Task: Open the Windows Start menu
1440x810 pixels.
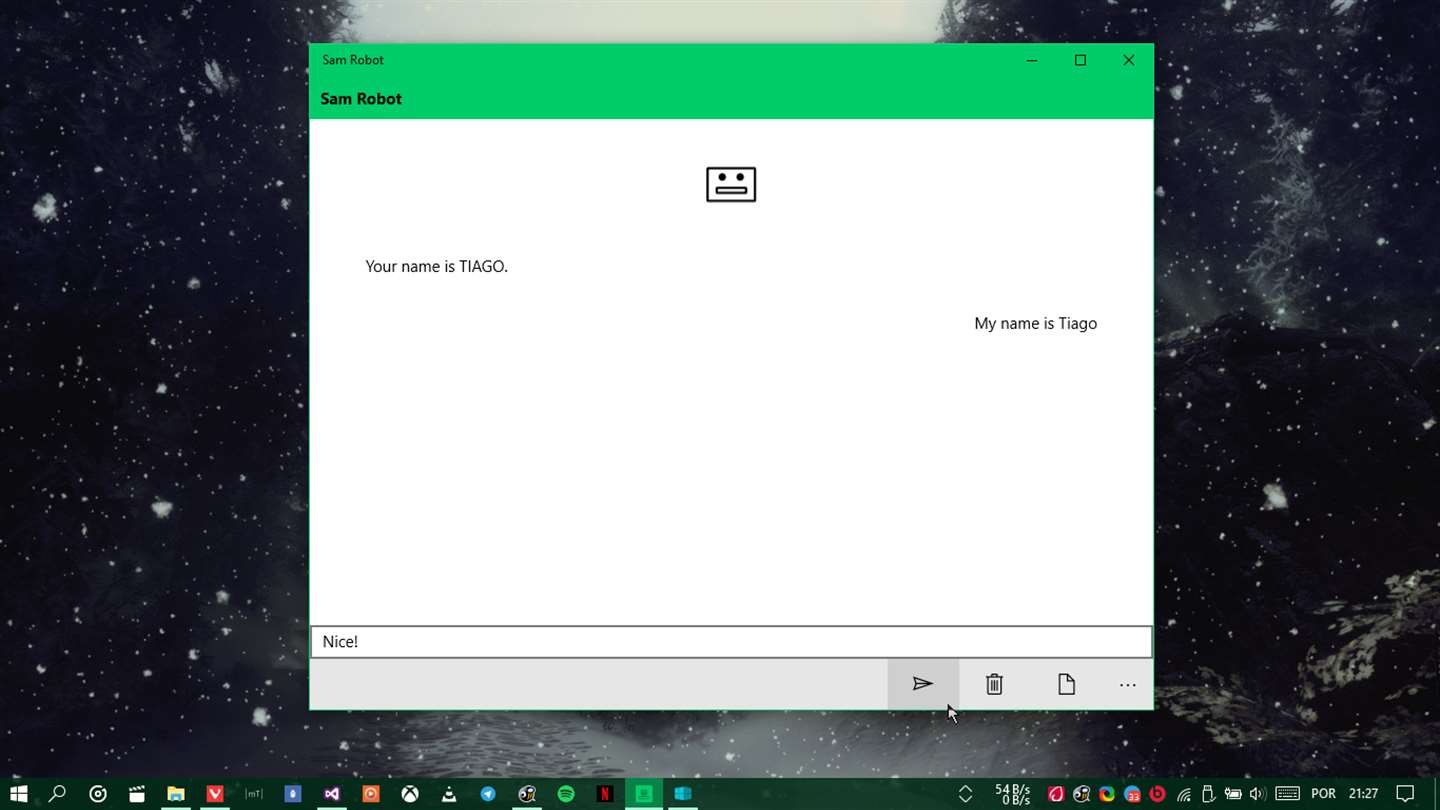Action: [19, 794]
